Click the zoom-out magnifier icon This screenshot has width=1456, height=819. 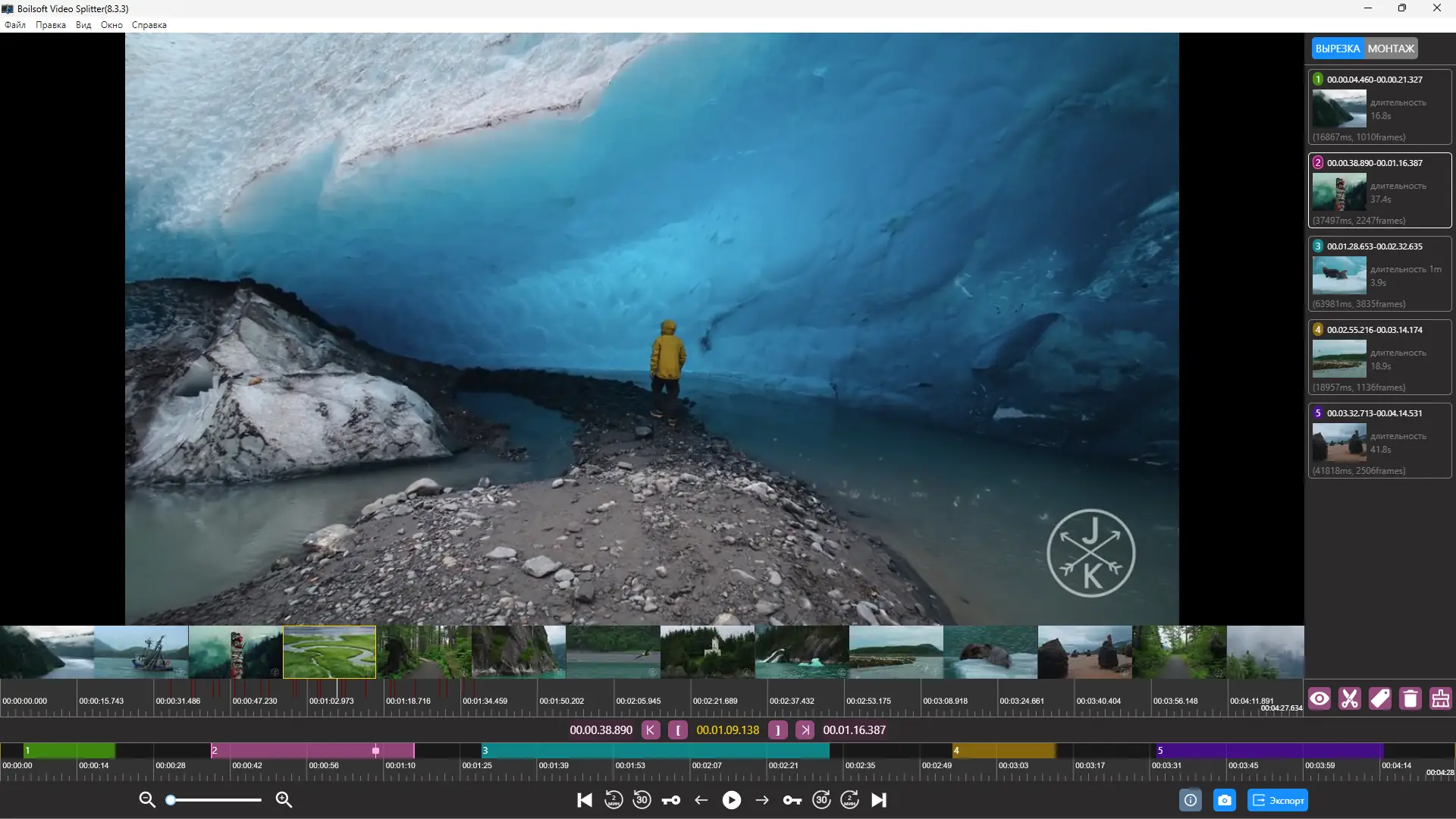[147, 799]
